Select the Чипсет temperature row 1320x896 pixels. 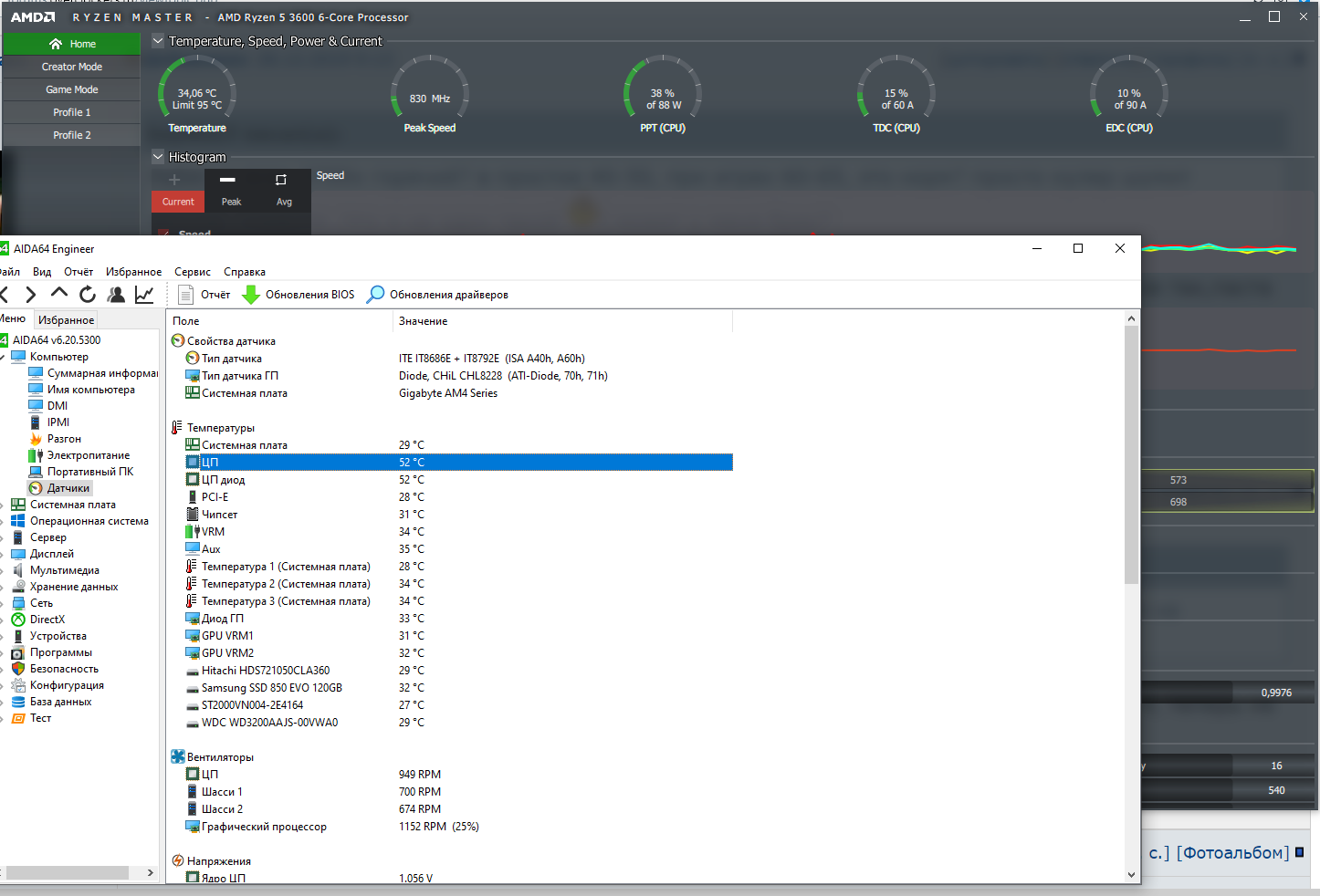pyautogui.click(x=458, y=515)
